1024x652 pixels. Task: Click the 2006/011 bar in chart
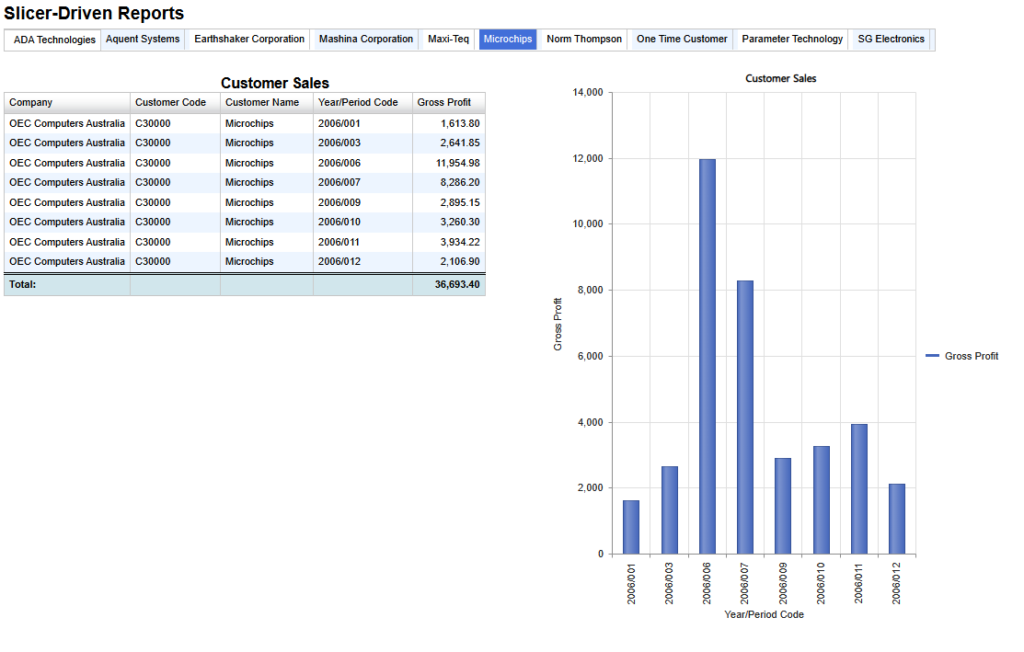pyautogui.click(x=859, y=489)
